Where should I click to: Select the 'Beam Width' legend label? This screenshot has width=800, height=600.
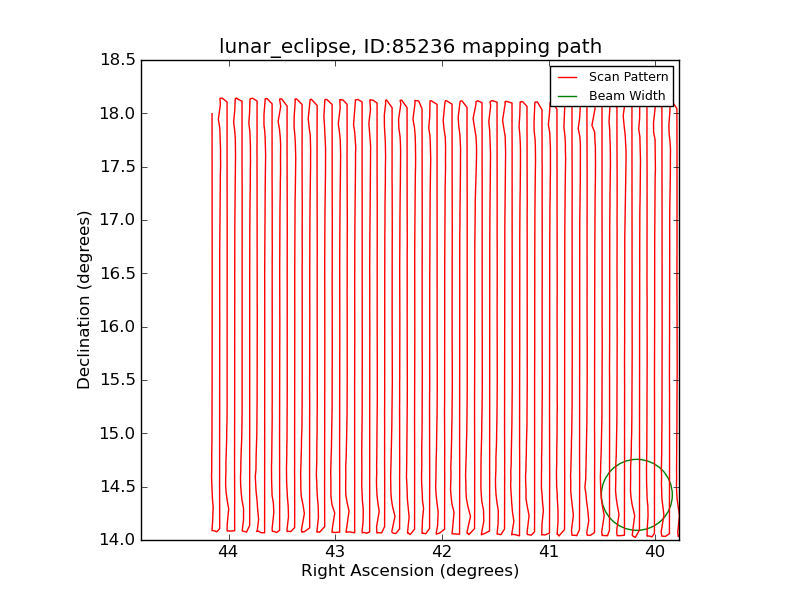point(627,96)
